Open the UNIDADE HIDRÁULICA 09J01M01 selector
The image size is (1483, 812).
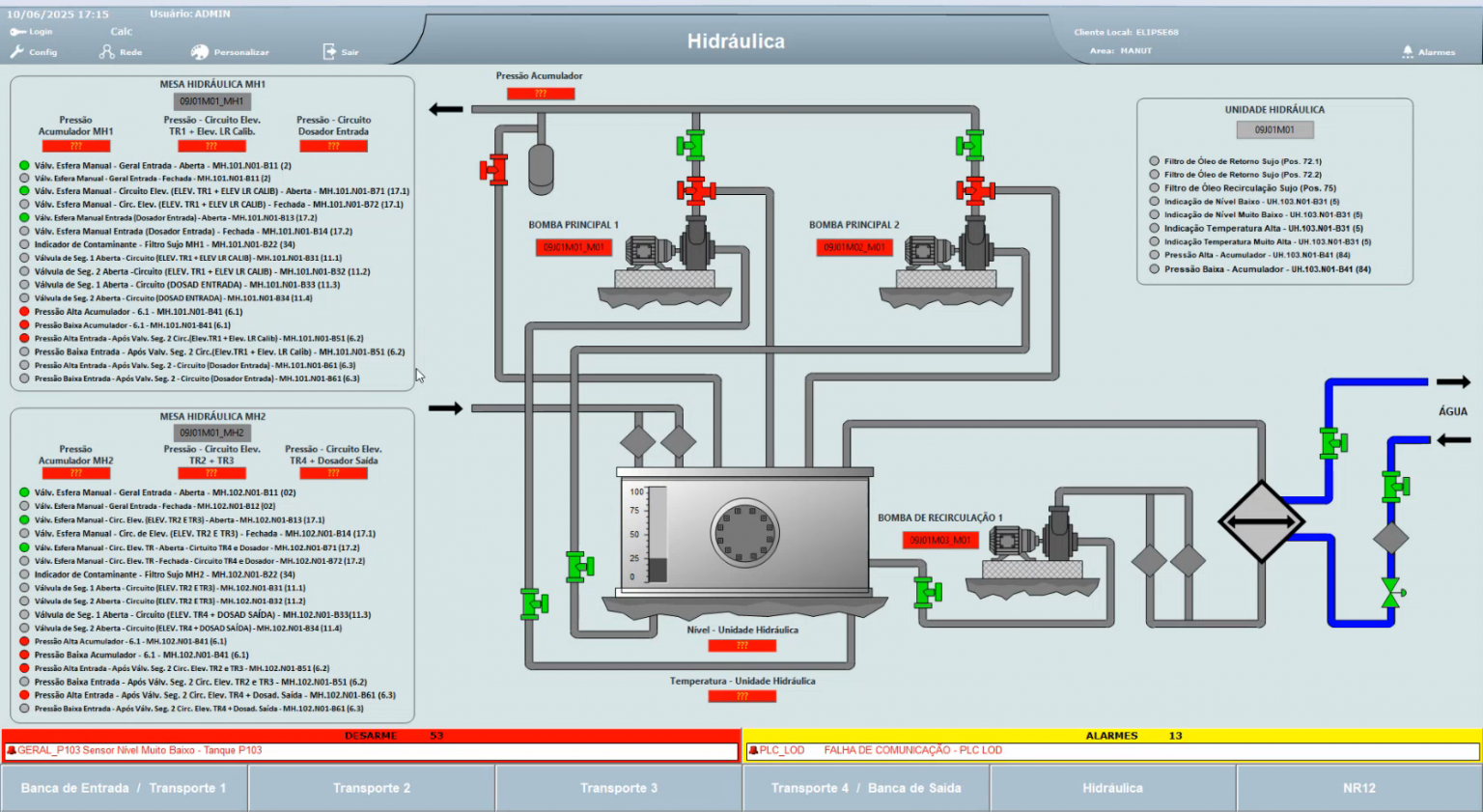(1274, 128)
